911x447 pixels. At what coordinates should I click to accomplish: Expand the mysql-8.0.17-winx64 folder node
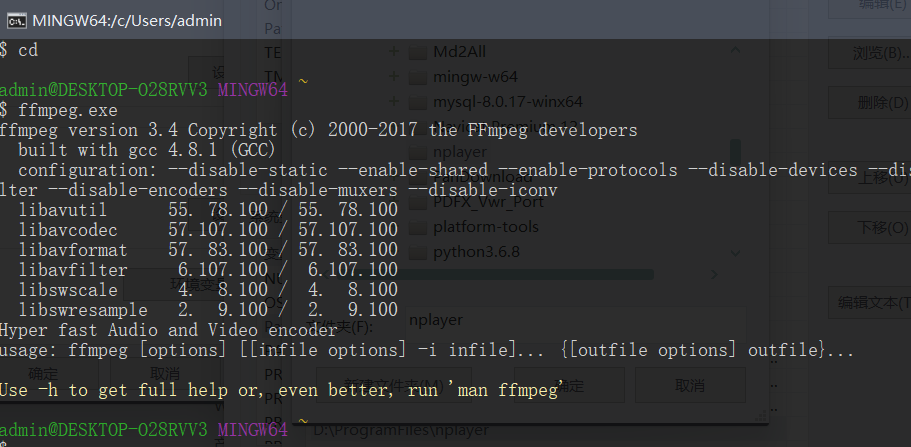tap(394, 101)
